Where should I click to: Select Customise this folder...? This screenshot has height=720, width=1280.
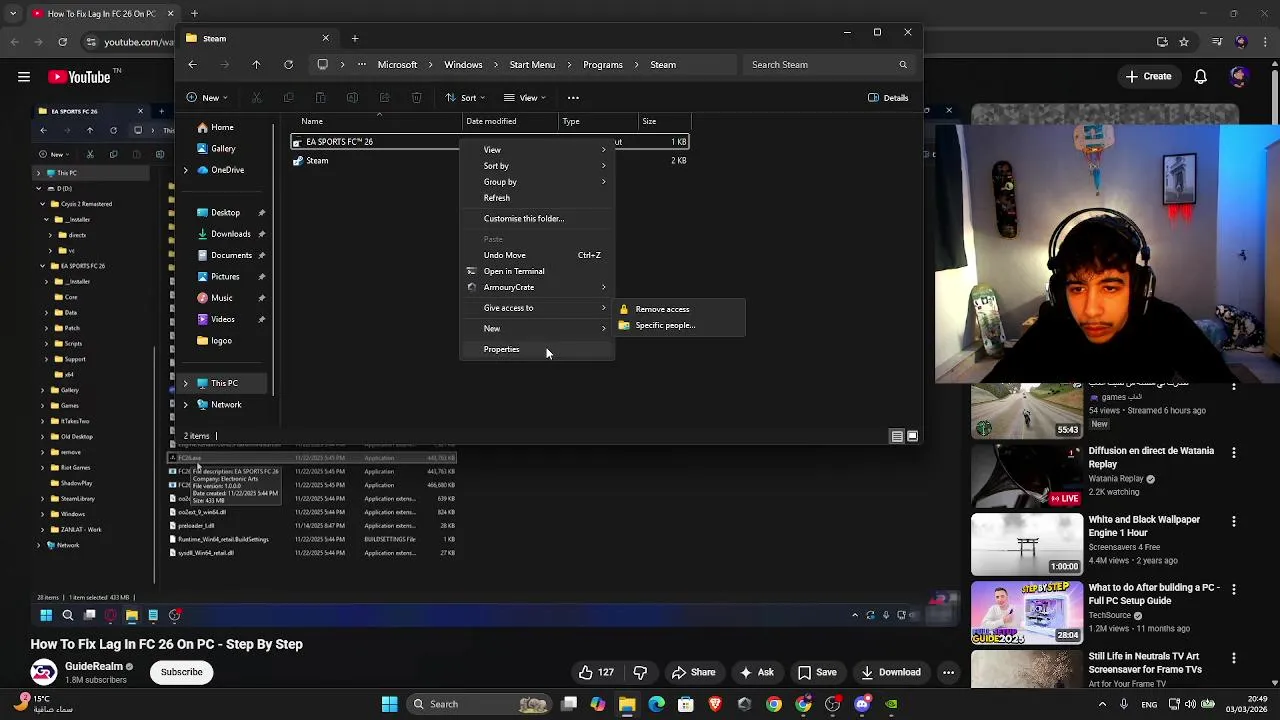tap(537, 219)
